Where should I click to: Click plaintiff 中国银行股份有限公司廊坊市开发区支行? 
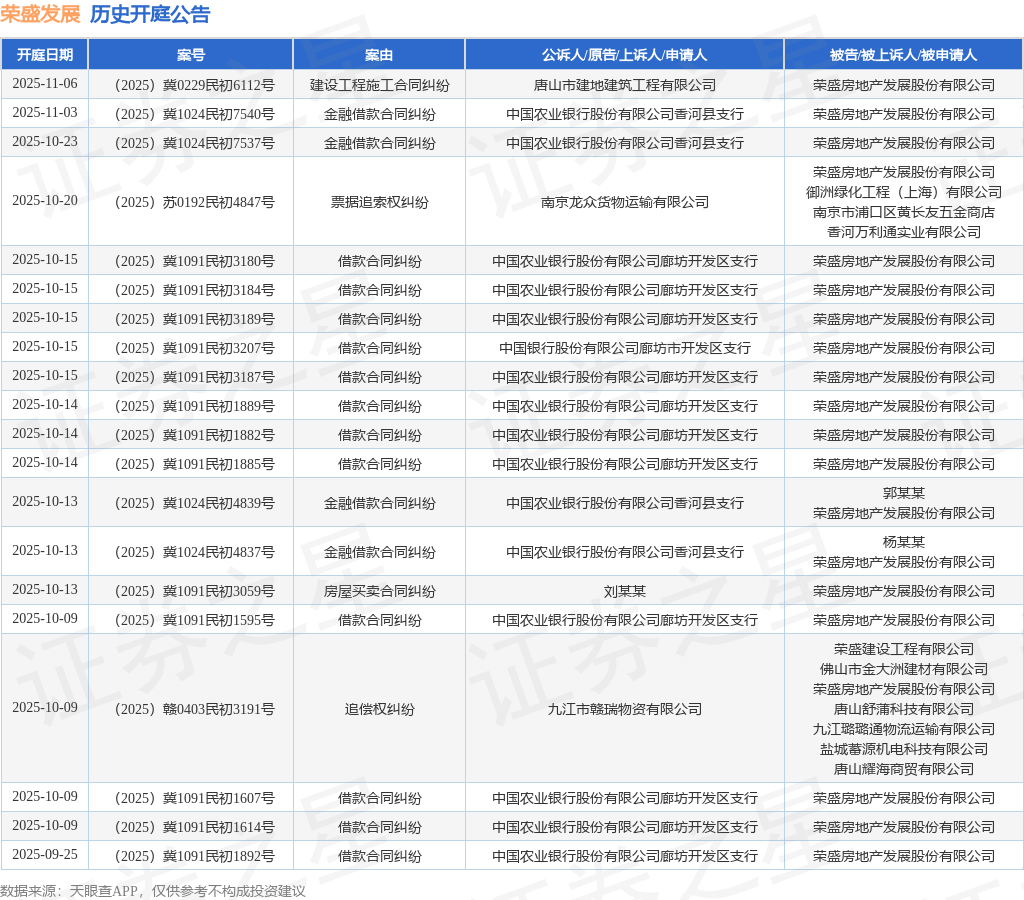(624, 348)
